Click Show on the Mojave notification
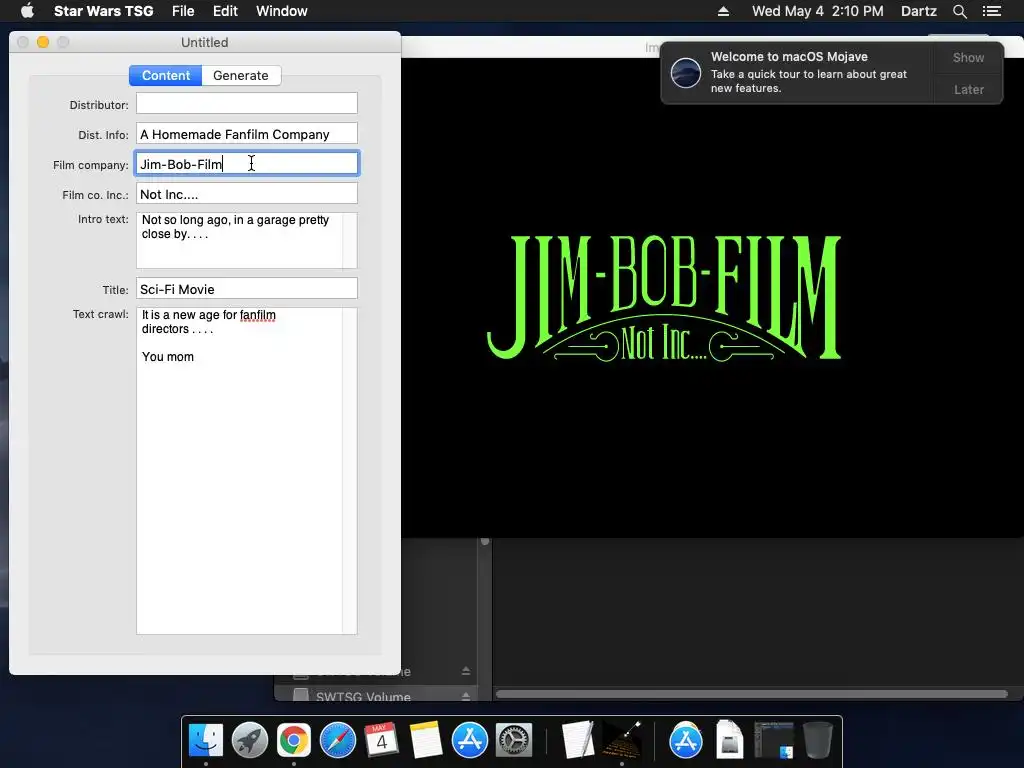Screen dimensions: 1024x768 (x=968, y=57)
